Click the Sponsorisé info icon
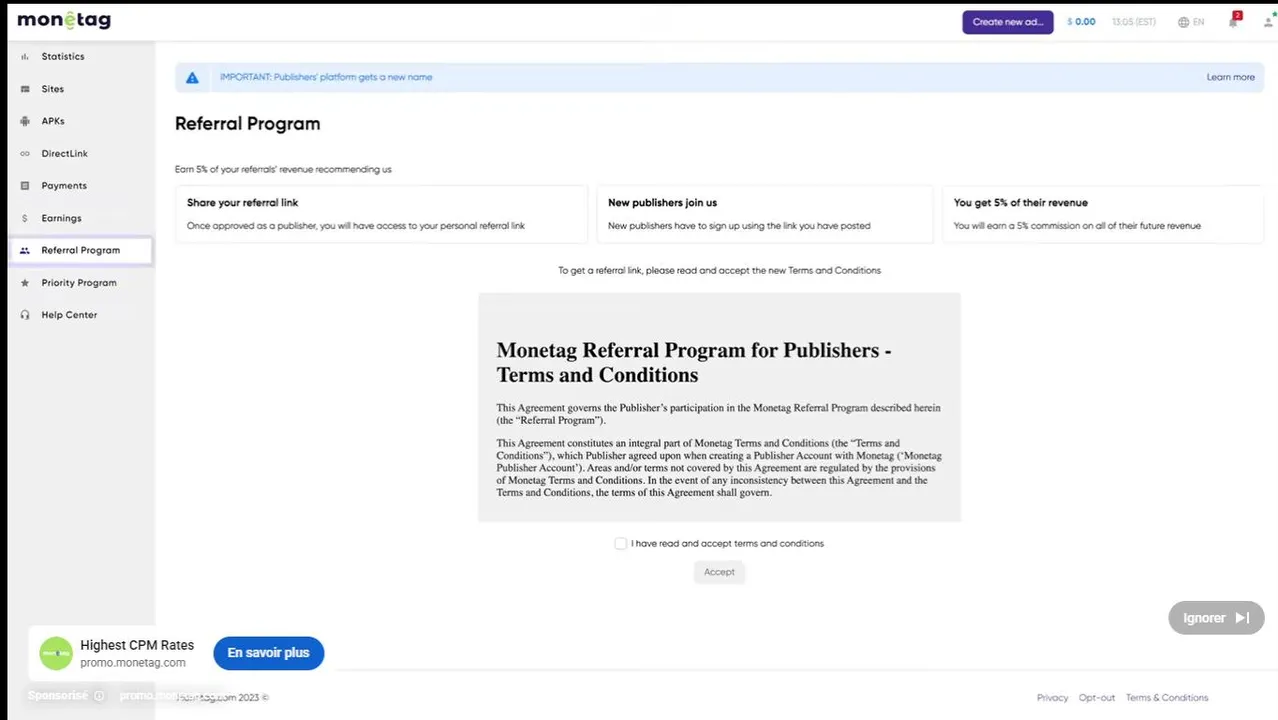The height and width of the screenshot is (720, 1278). point(99,696)
